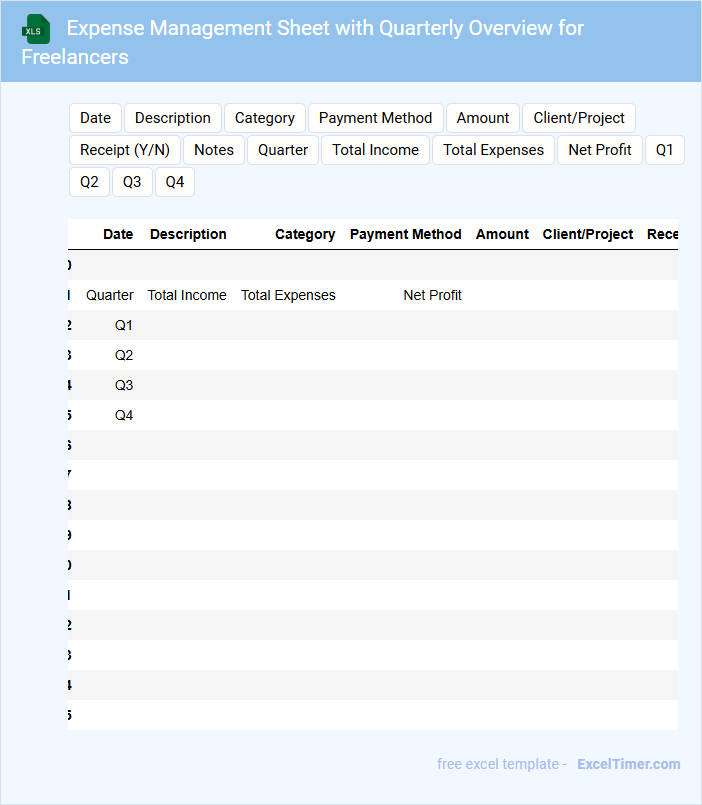Select the Net Profit tag button

600,150
